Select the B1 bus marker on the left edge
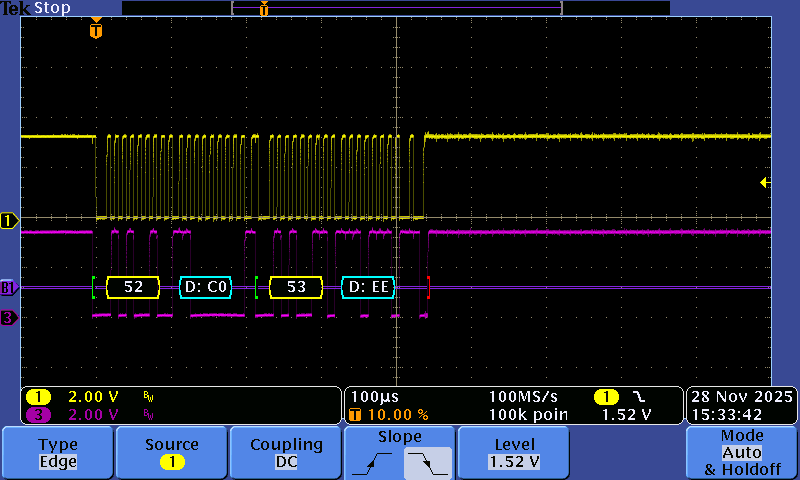This screenshot has width=800, height=480. point(9,288)
